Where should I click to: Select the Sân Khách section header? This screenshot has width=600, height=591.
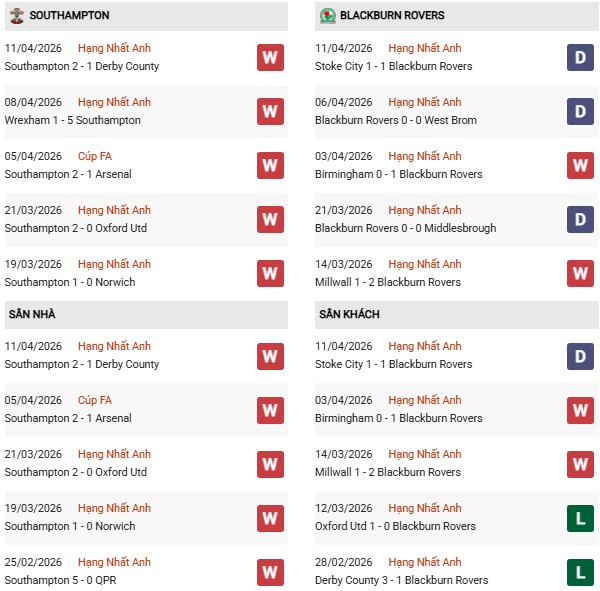coord(349,314)
